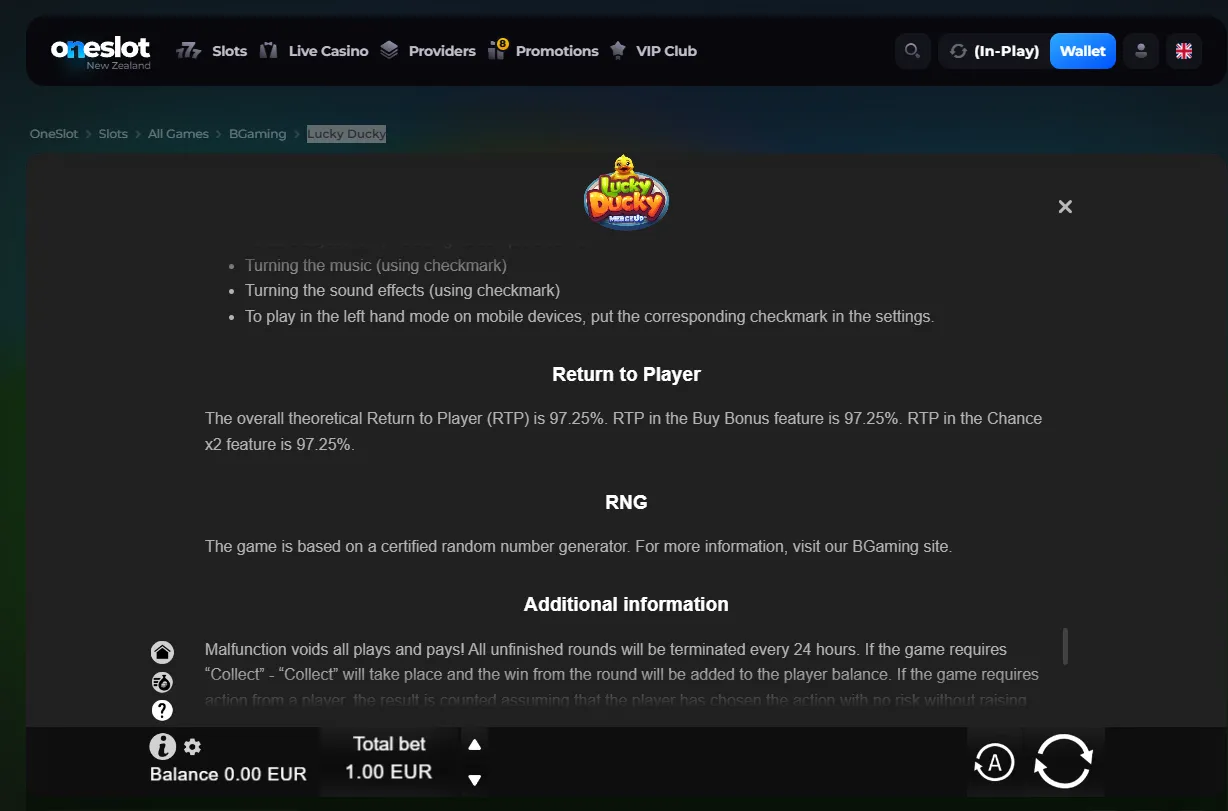Open the search magnifier in header
Screen dimensions: 1228x811
click(912, 51)
